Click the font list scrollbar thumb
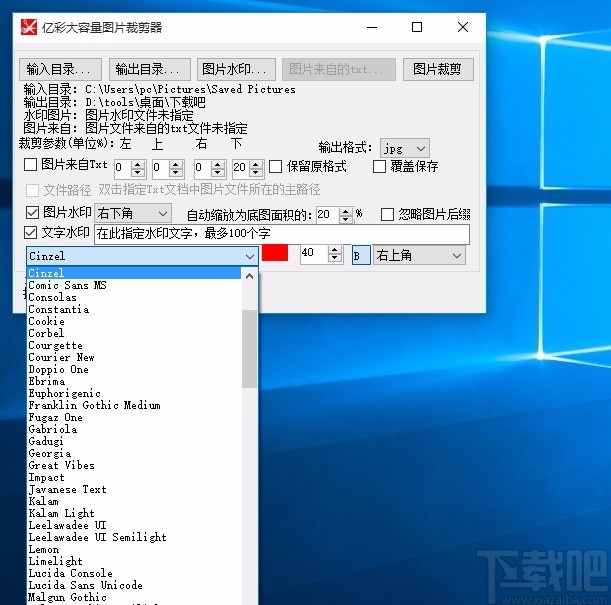The height and width of the screenshot is (605, 611). [249, 349]
